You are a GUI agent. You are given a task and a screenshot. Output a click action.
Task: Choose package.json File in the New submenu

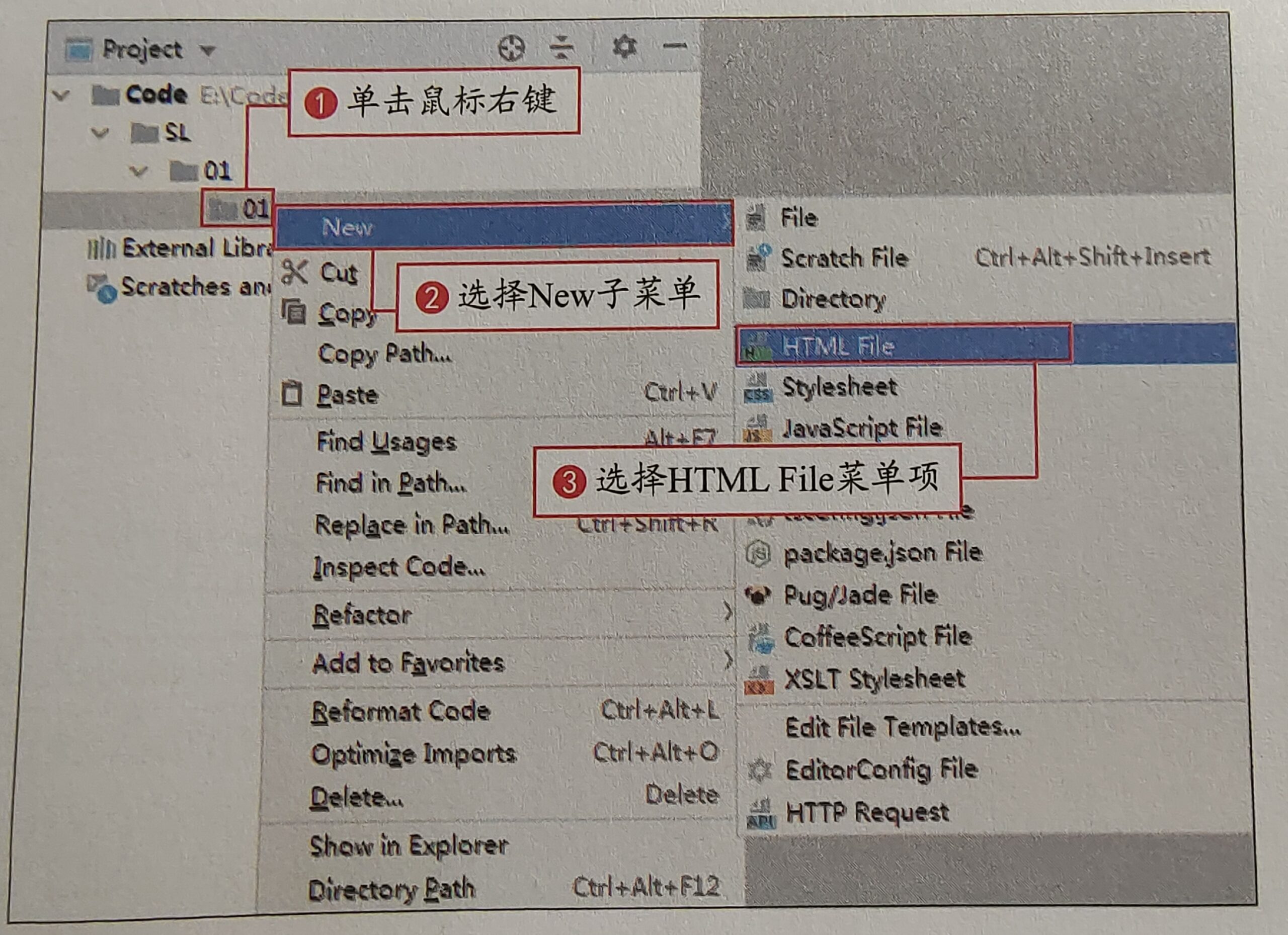(883, 553)
